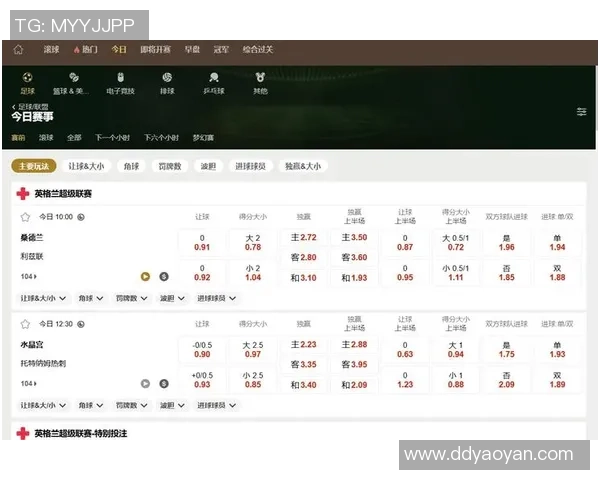The image size is (600, 480).
Task: Expand 罚牌数 dropdown under 水晶宫 match
Action: (132, 405)
